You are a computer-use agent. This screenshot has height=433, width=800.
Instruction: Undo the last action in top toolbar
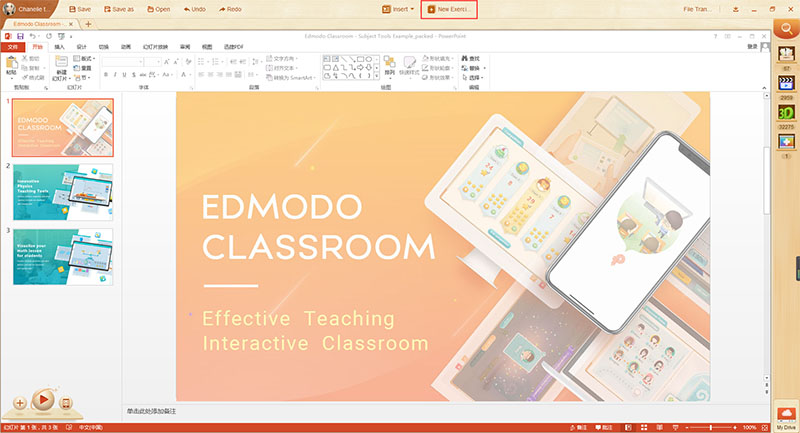point(194,9)
